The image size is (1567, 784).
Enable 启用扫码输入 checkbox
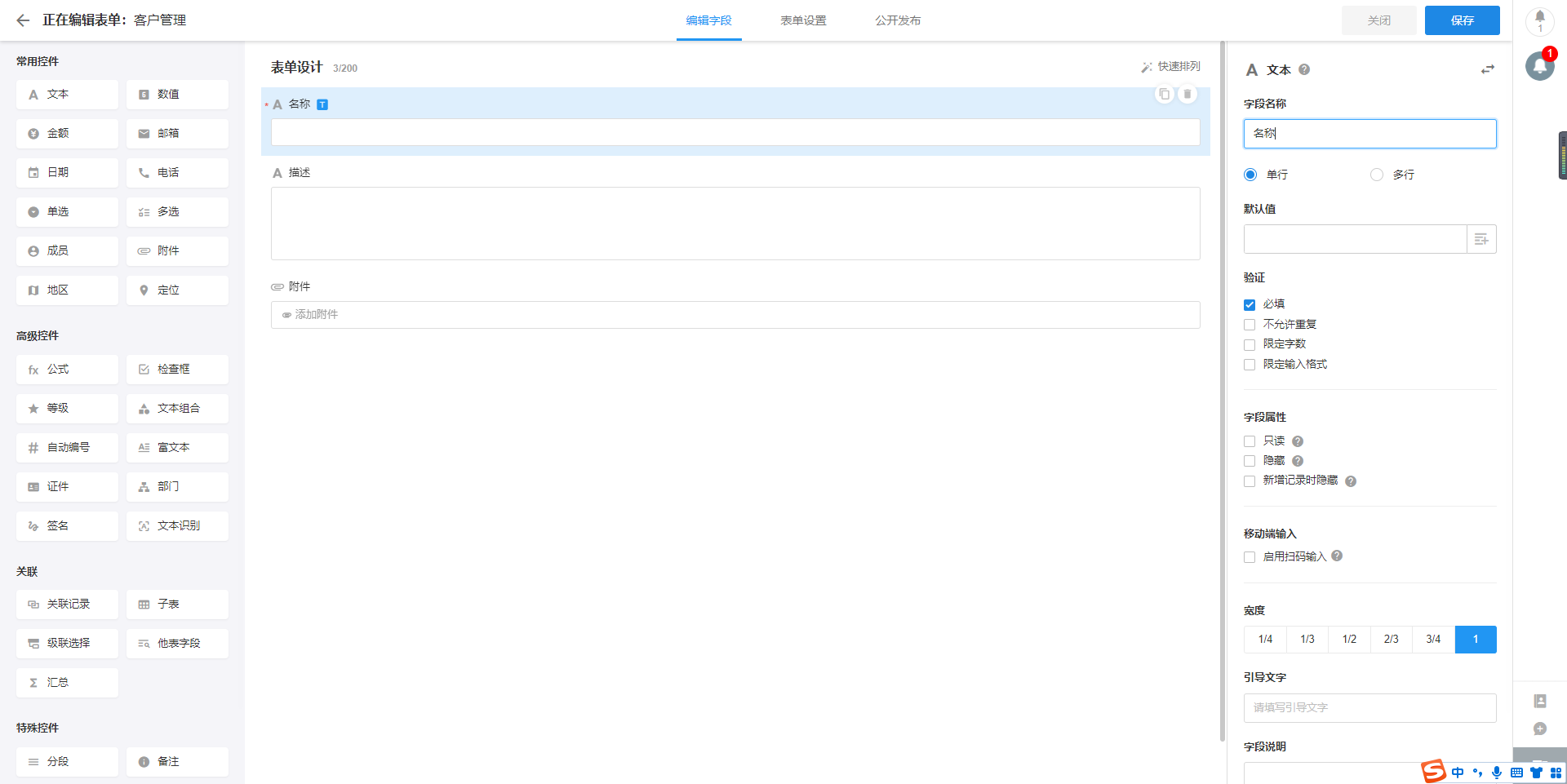coord(1250,557)
